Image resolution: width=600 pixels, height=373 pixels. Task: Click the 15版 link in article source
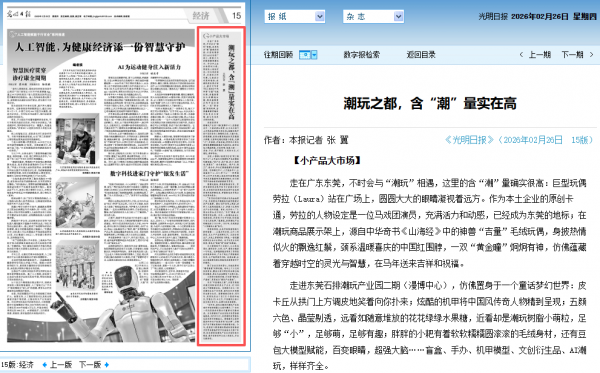[579, 140]
